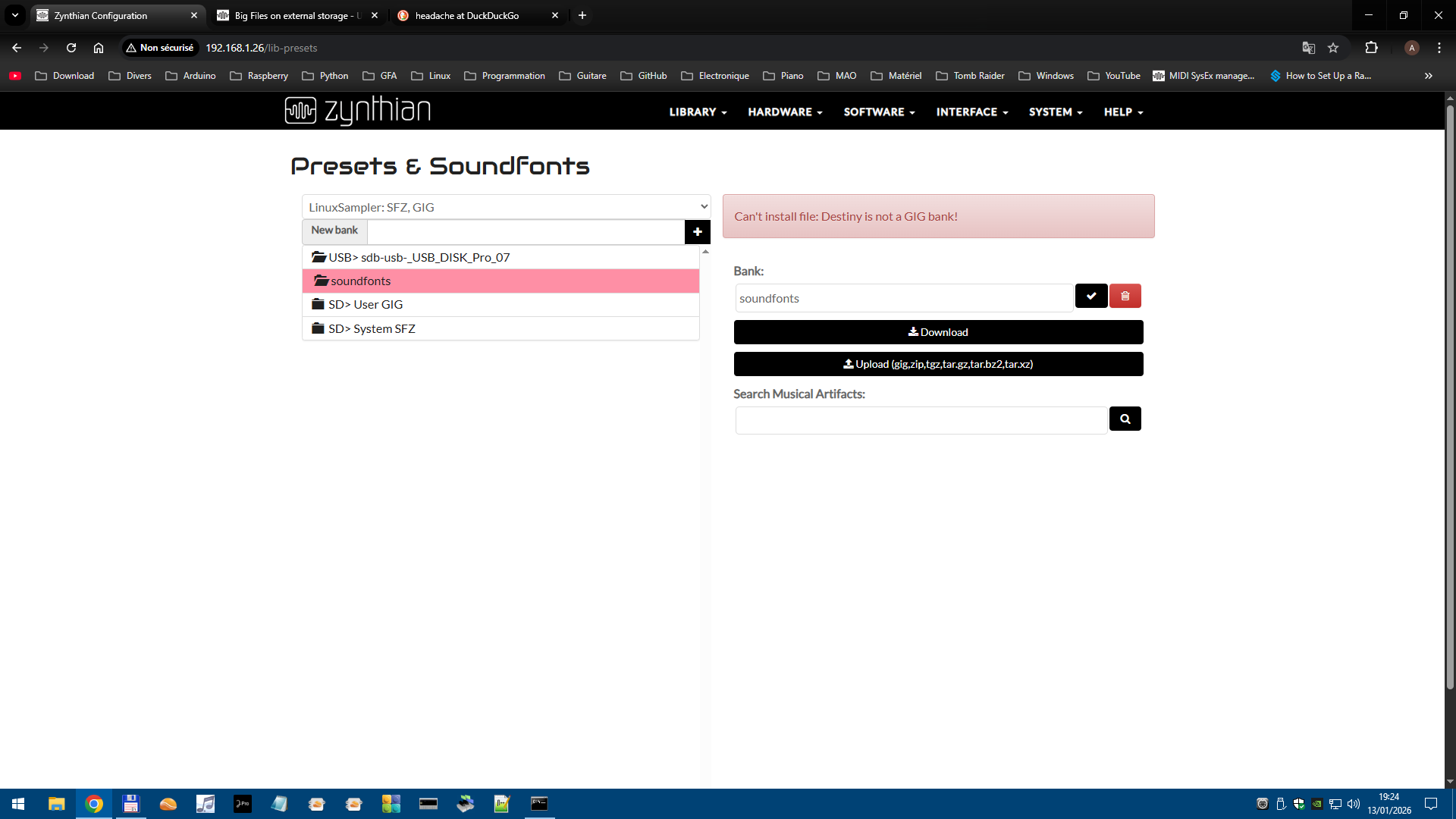
Task: Expand the HARDWARE navigation menu
Action: (x=784, y=112)
